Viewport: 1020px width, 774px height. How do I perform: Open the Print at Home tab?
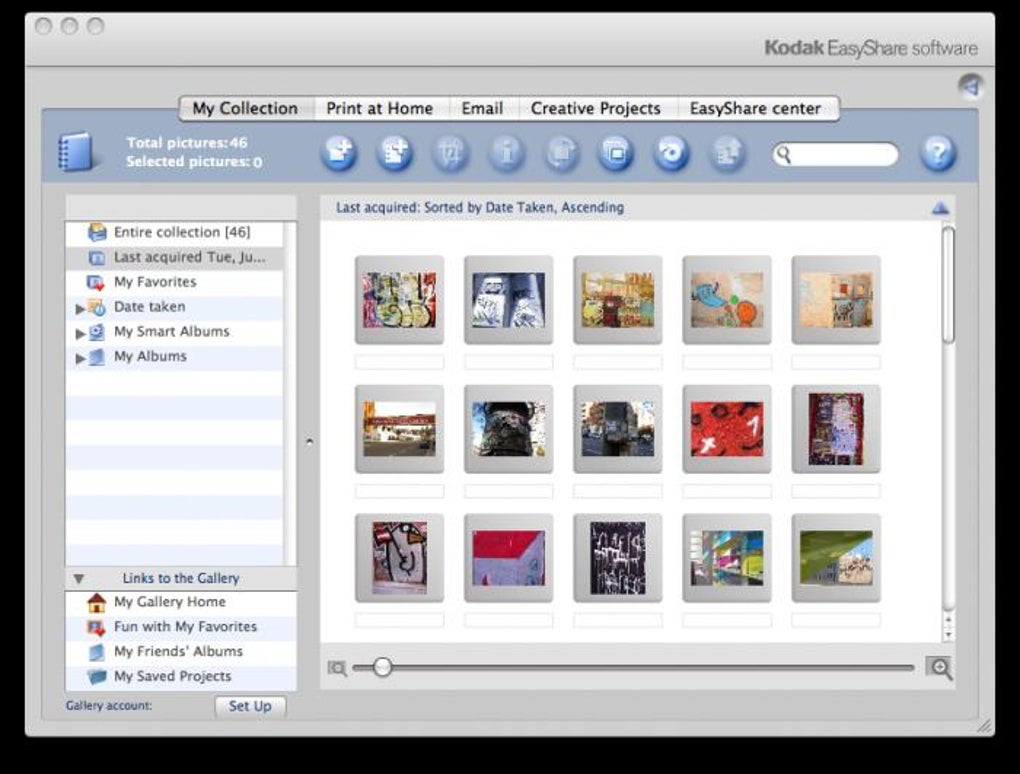click(380, 109)
